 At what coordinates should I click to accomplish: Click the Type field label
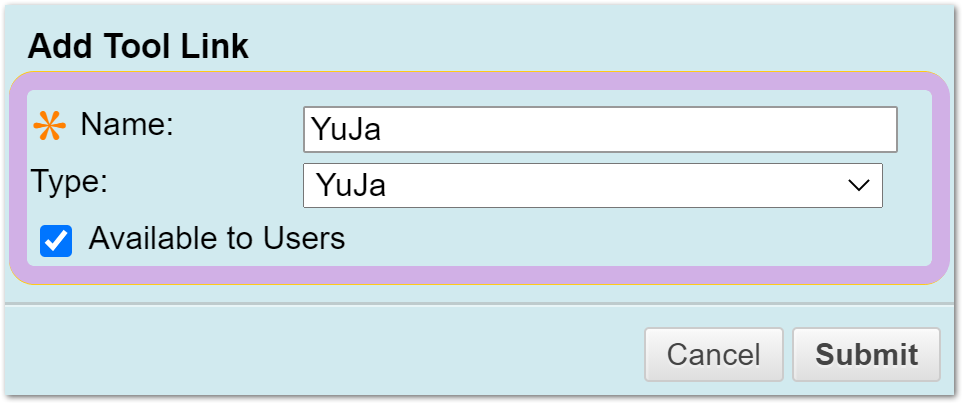tap(69, 181)
